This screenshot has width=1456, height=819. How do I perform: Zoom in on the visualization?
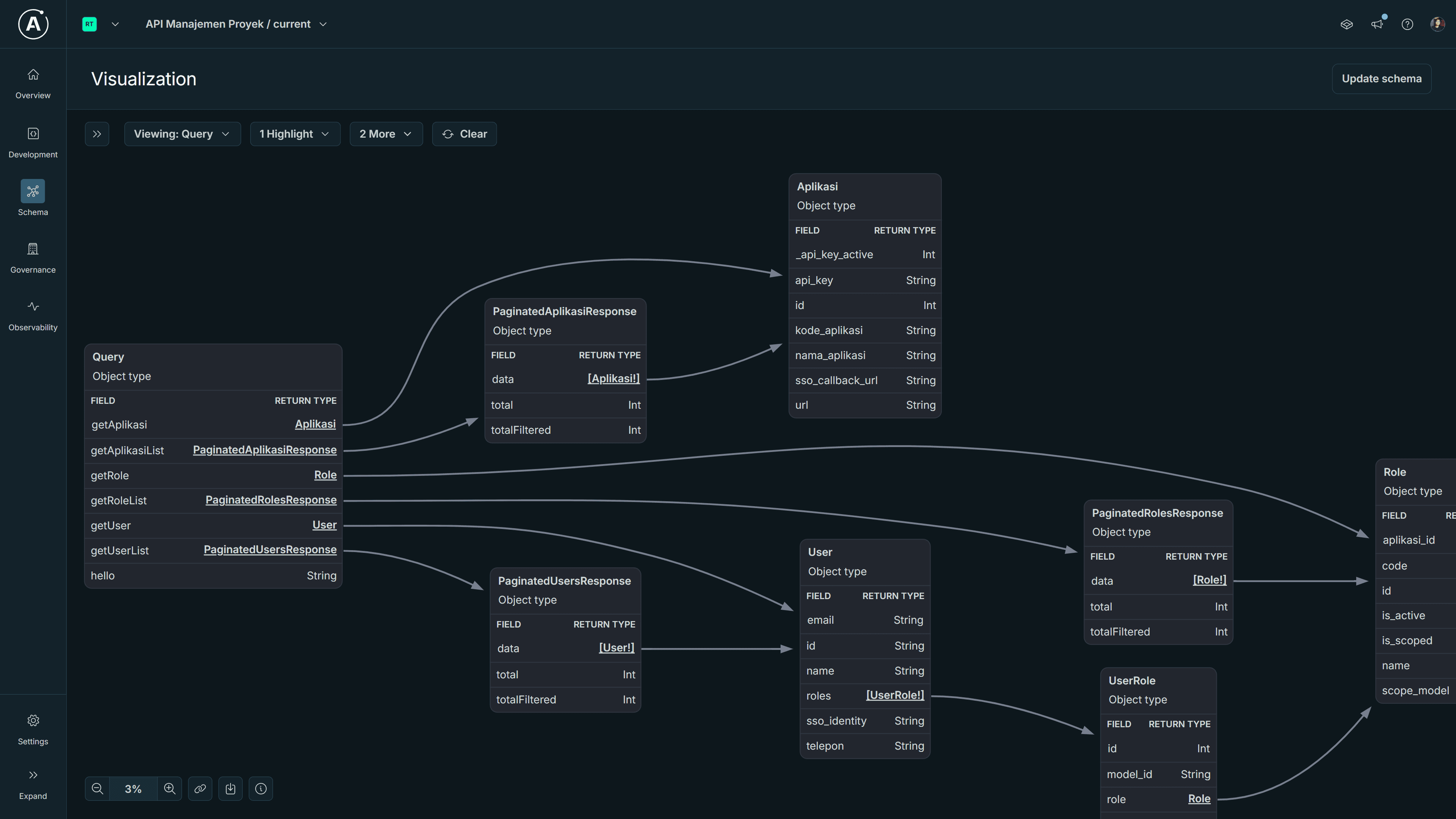[x=169, y=789]
